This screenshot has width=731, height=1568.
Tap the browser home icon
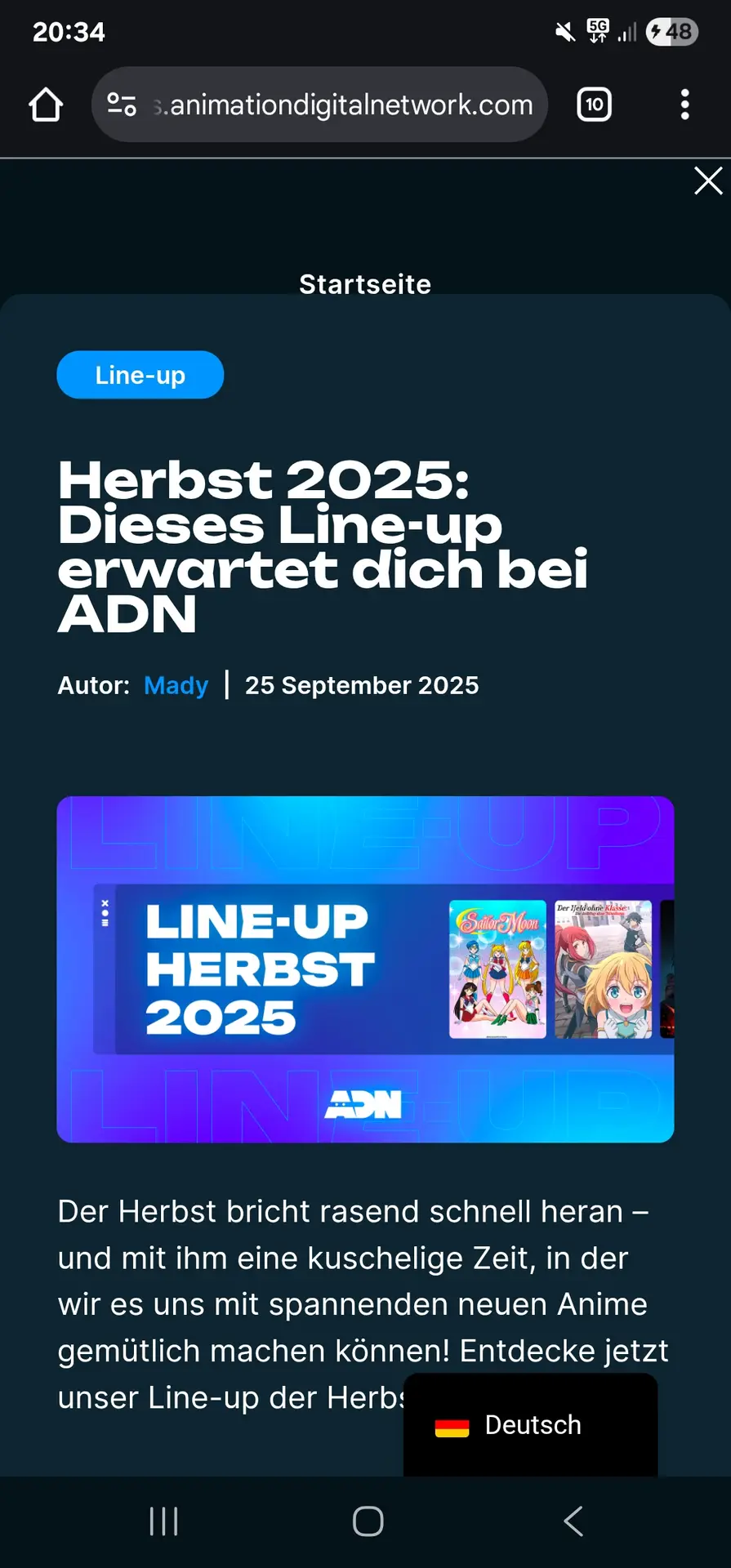(x=46, y=105)
